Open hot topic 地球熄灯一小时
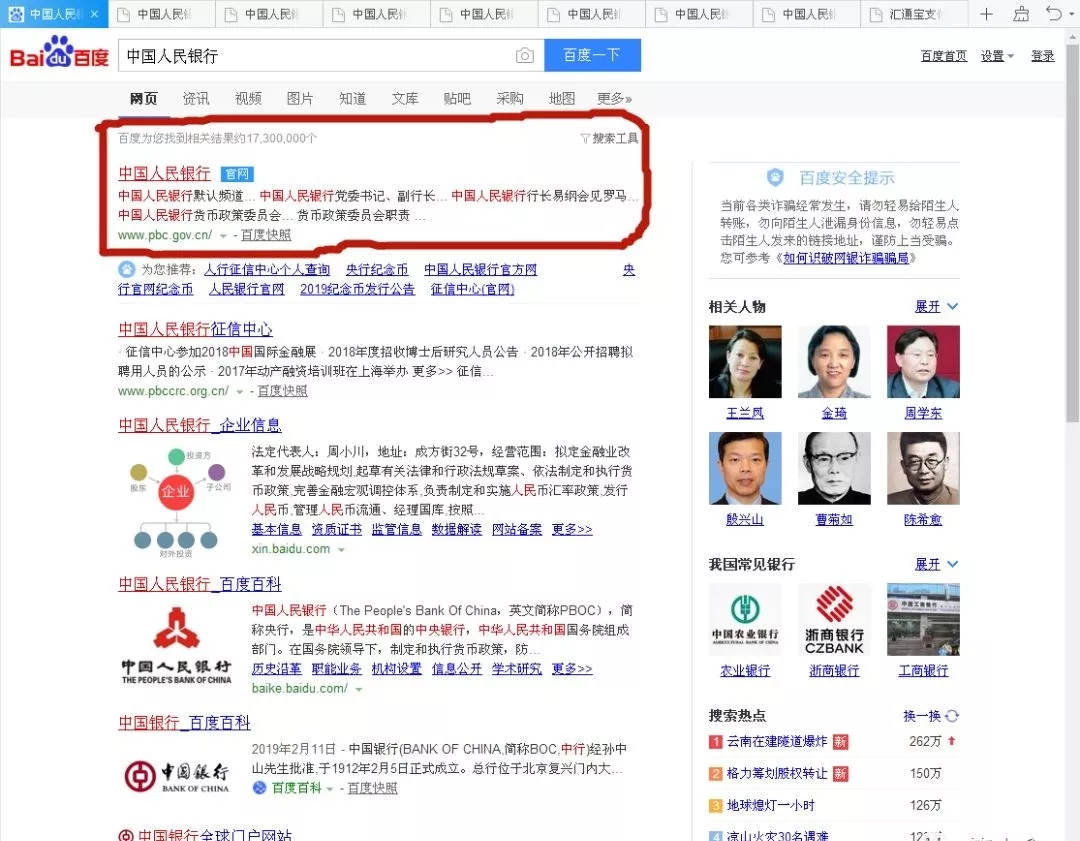Screen dimensions: 1080x841 tap(771, 805)
